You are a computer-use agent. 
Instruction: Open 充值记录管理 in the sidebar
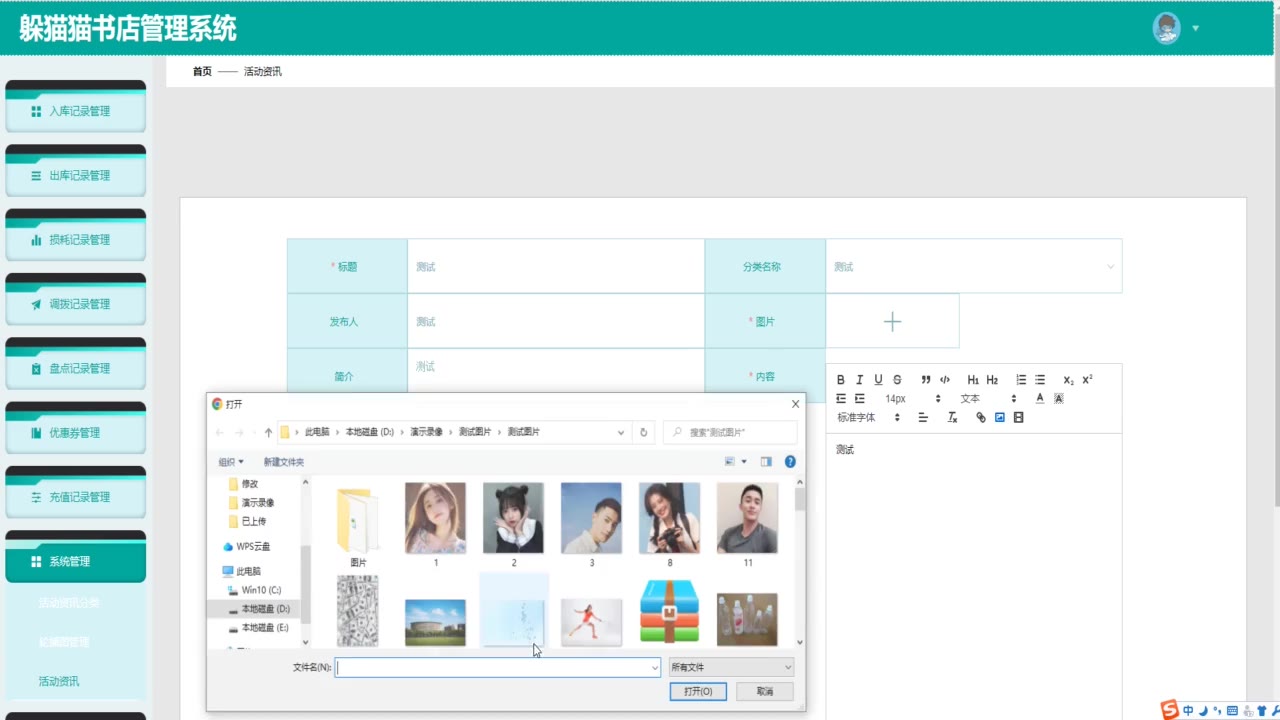tap(76, 497)
